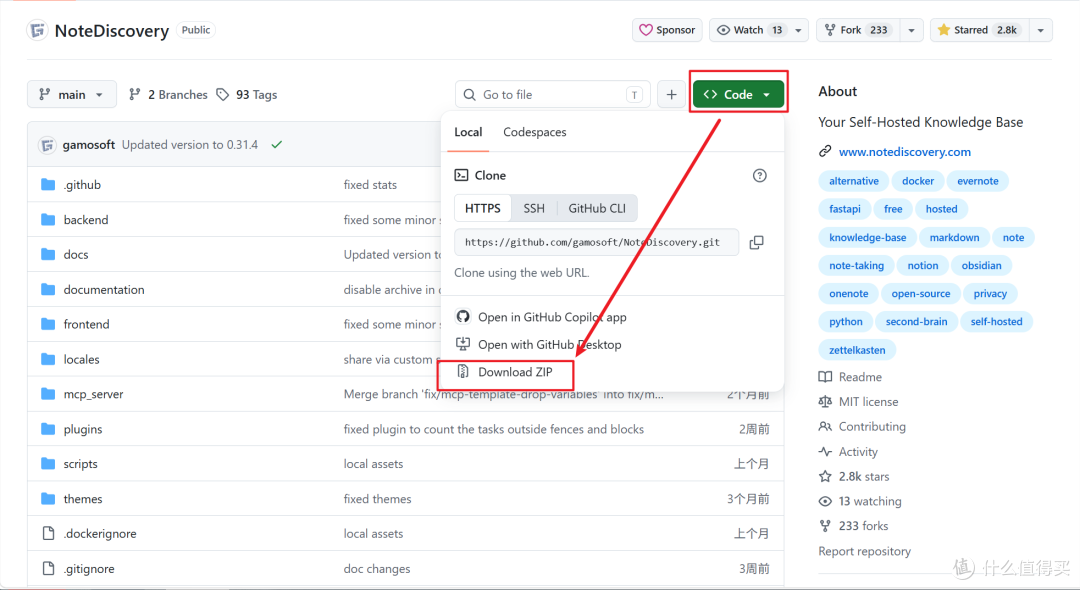Open the Clone help question-mark icon
The height and width of the screenshot is (590, 1080).
[x=759, y=176]
